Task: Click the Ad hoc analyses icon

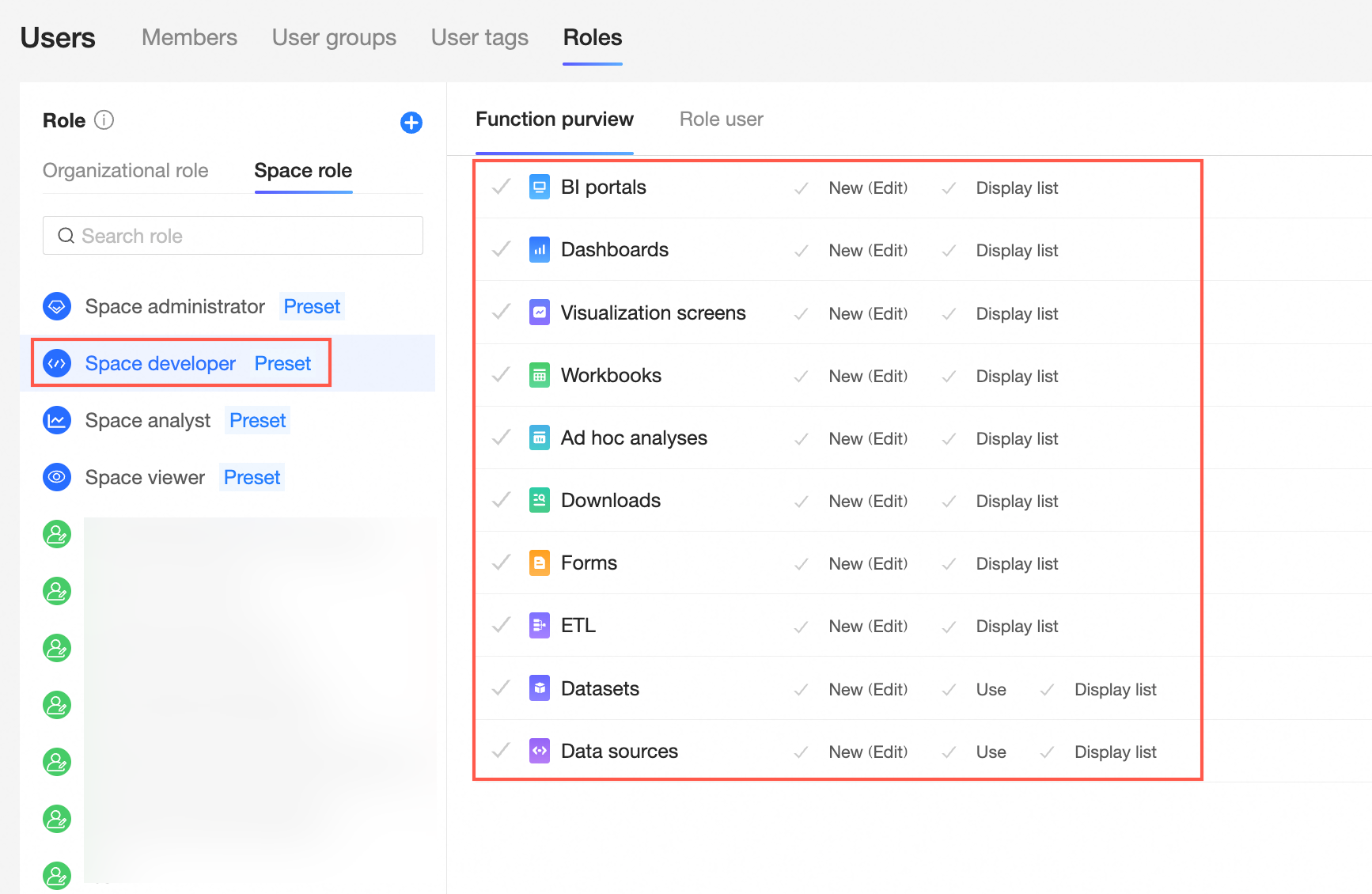Action: coord(540,438)
